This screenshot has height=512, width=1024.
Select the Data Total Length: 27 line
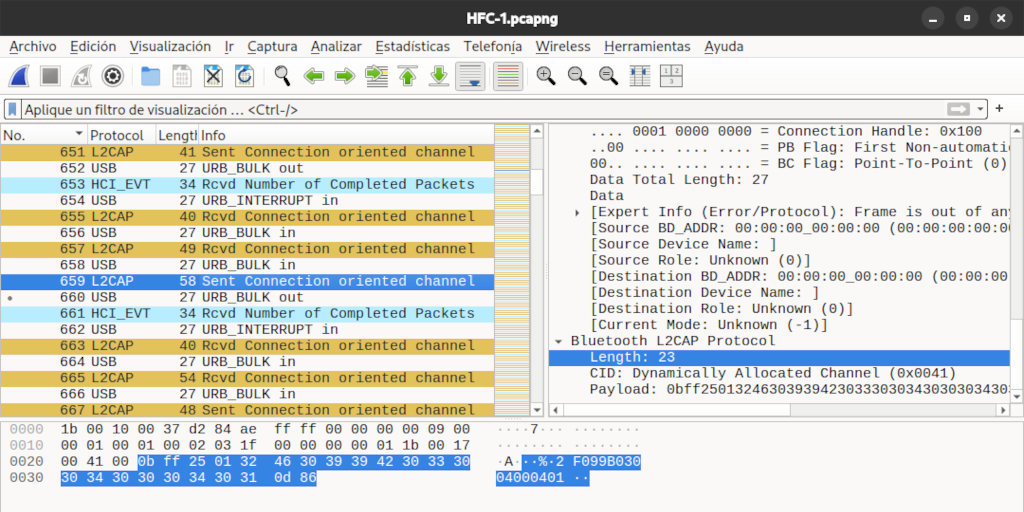779,180
